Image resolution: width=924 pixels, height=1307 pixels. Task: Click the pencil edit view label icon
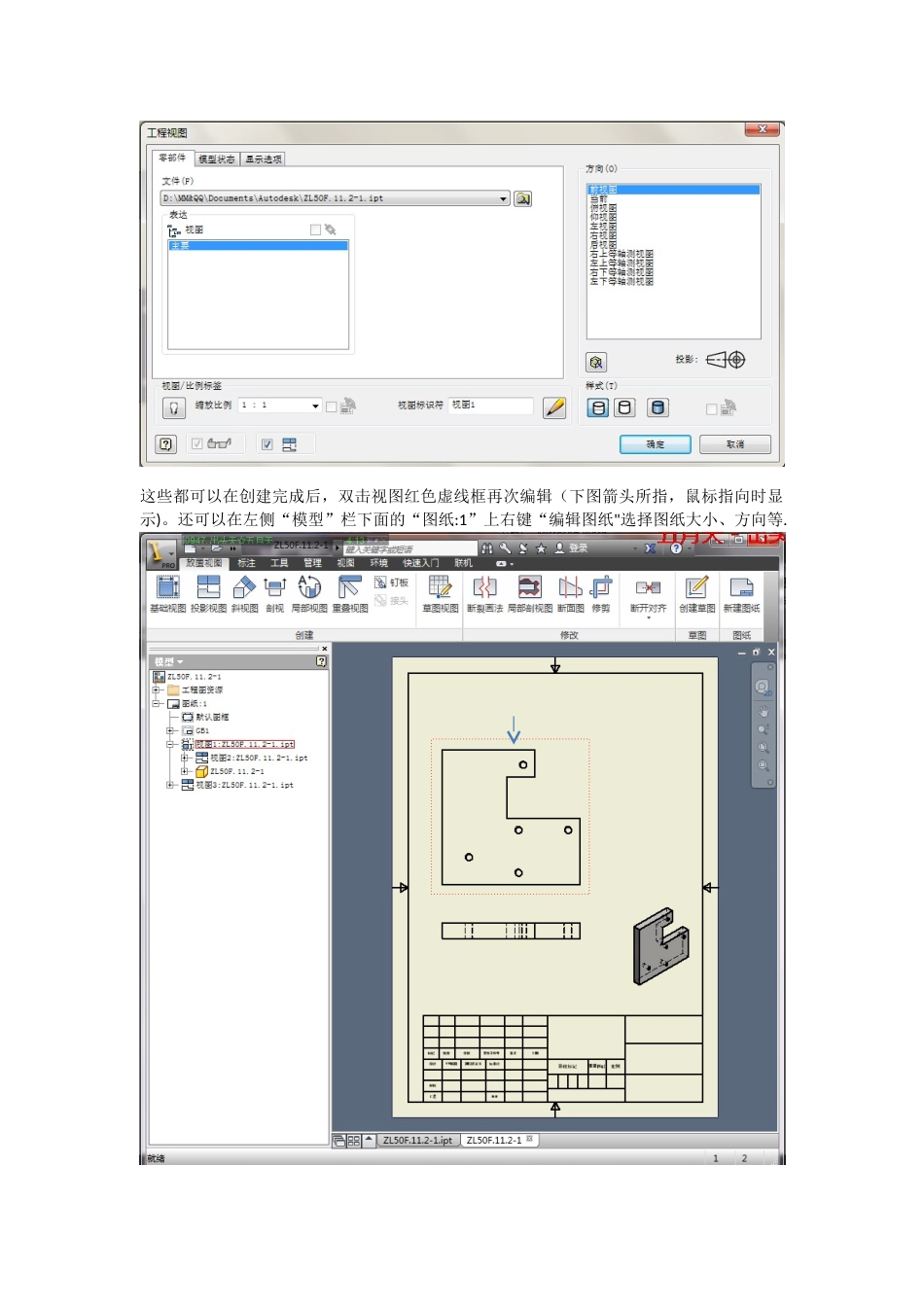click(x=554, y=407)
